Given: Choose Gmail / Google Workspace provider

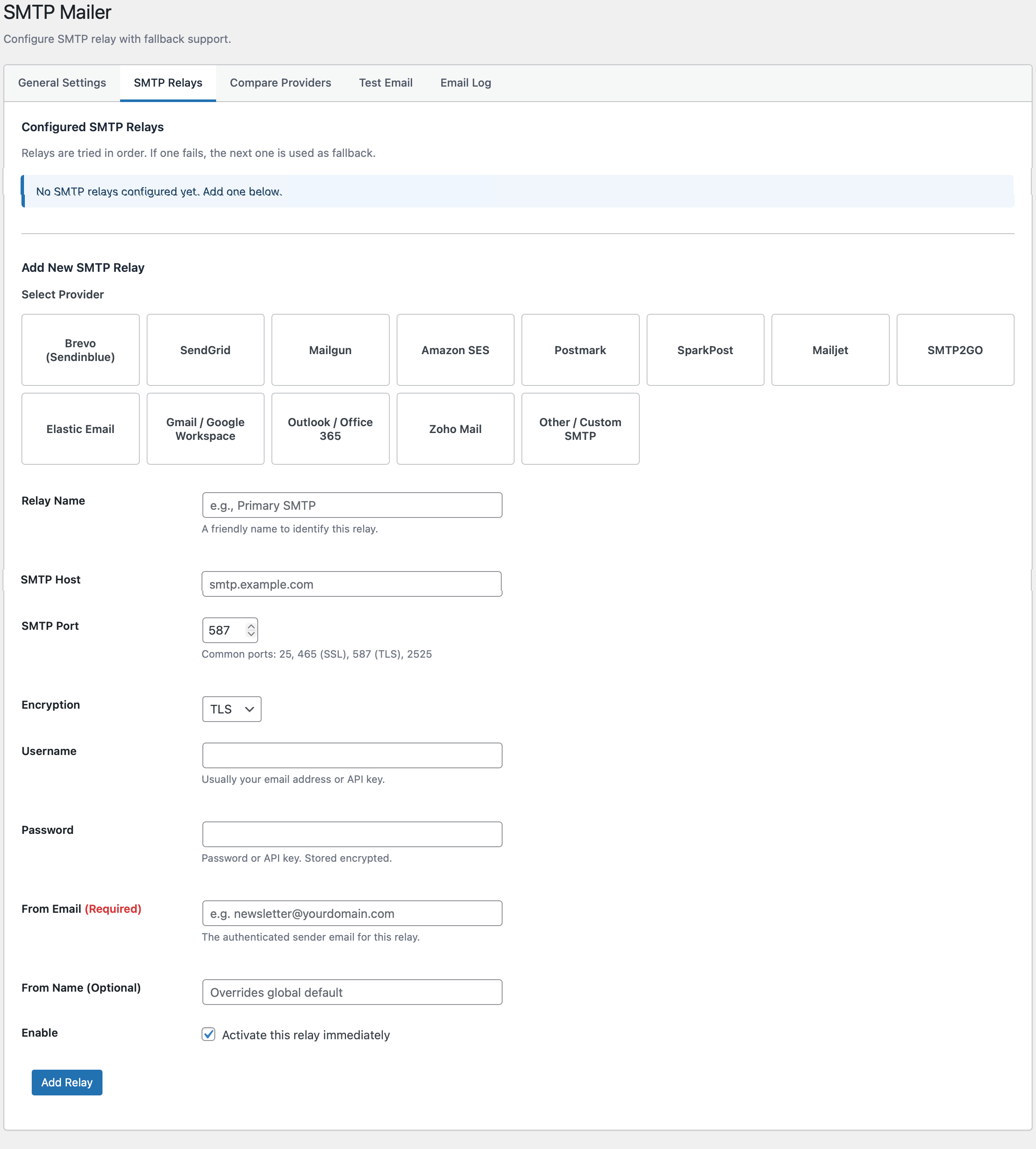Looking at the screenshot, I should click(x=205, y=429).
